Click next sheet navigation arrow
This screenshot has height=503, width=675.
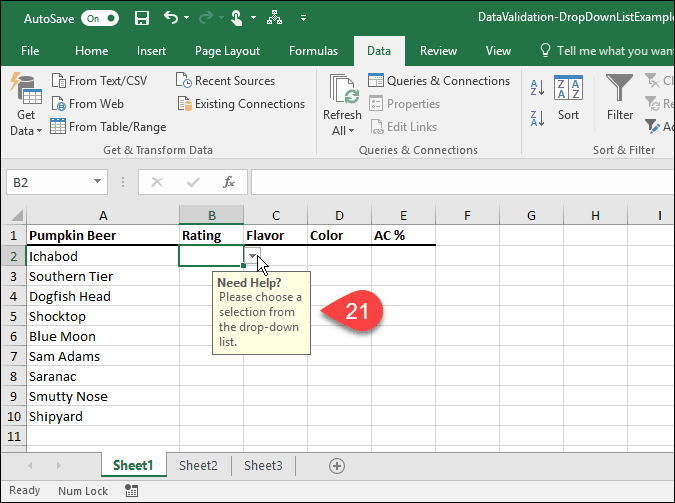(x=59, y=466)
